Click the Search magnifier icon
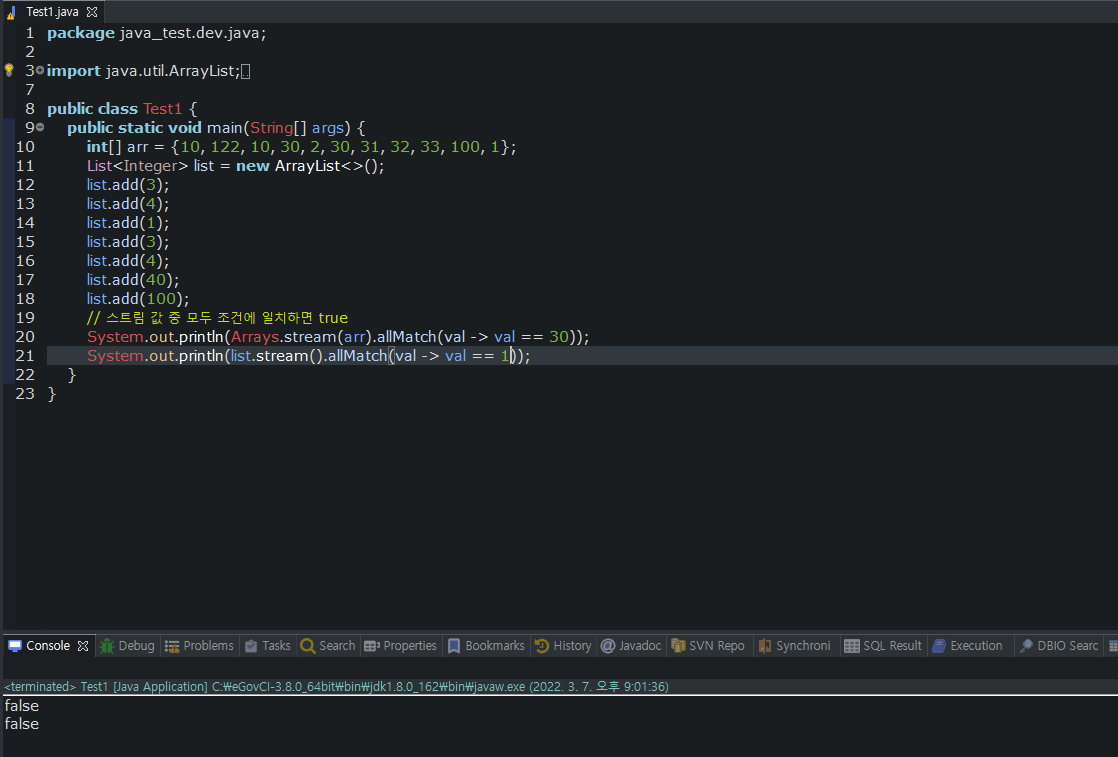 pos(308,646)
